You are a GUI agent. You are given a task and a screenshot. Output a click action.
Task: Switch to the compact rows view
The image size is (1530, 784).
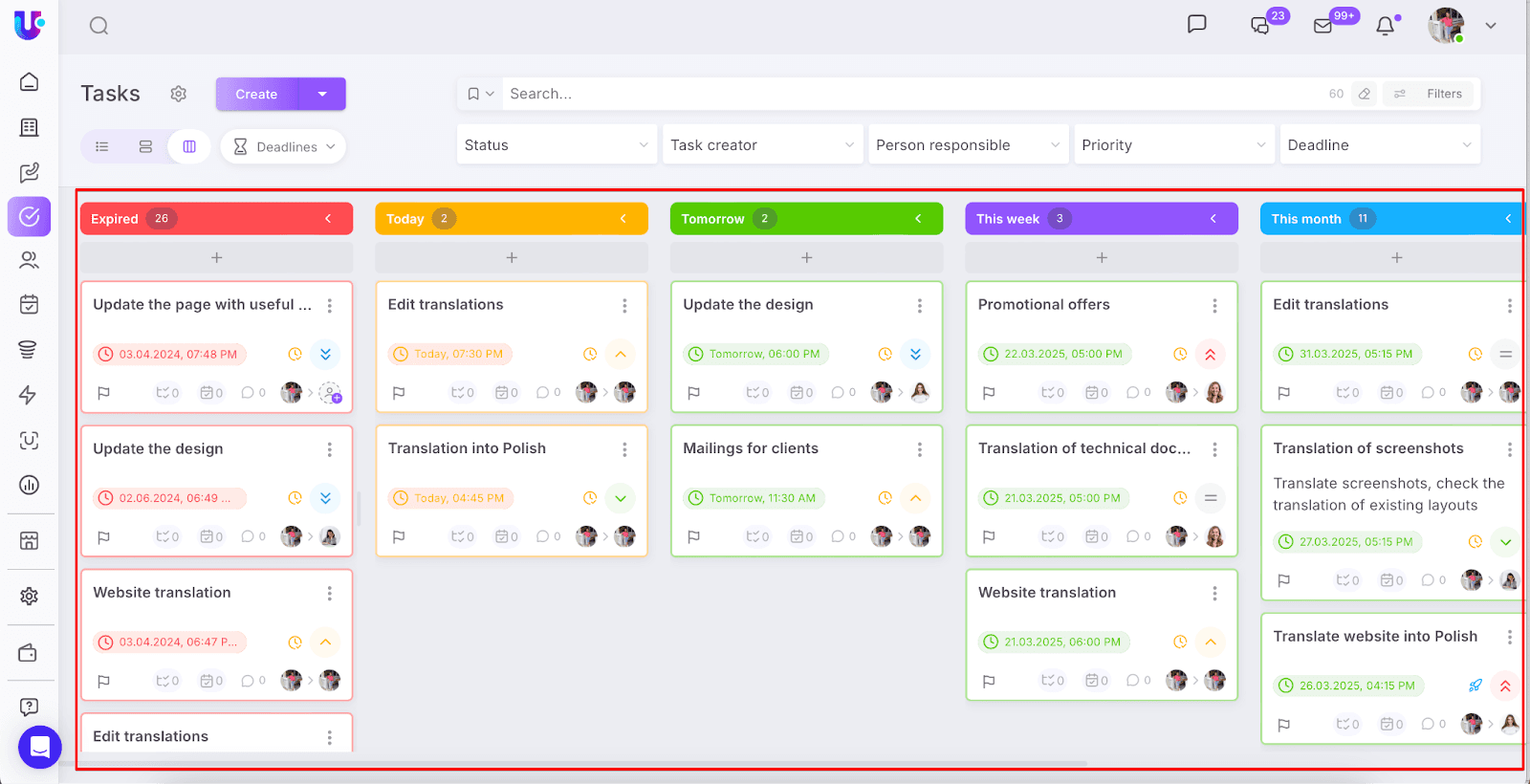(x=145, y=146)
